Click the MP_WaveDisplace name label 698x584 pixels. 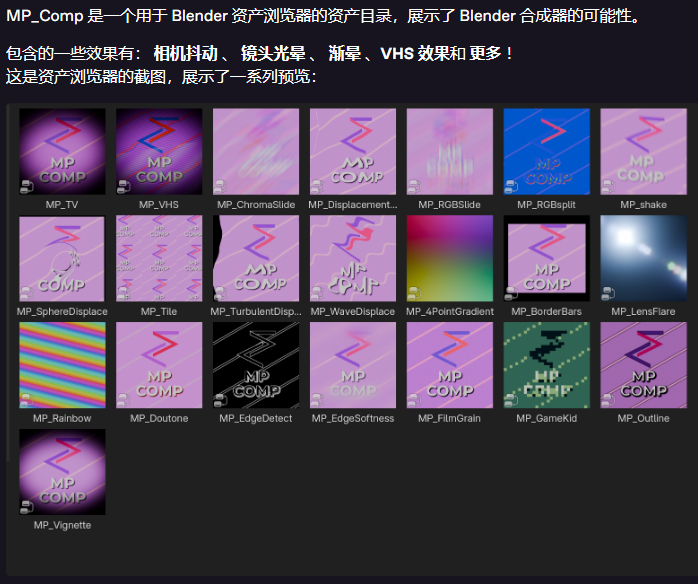point(353,312)
